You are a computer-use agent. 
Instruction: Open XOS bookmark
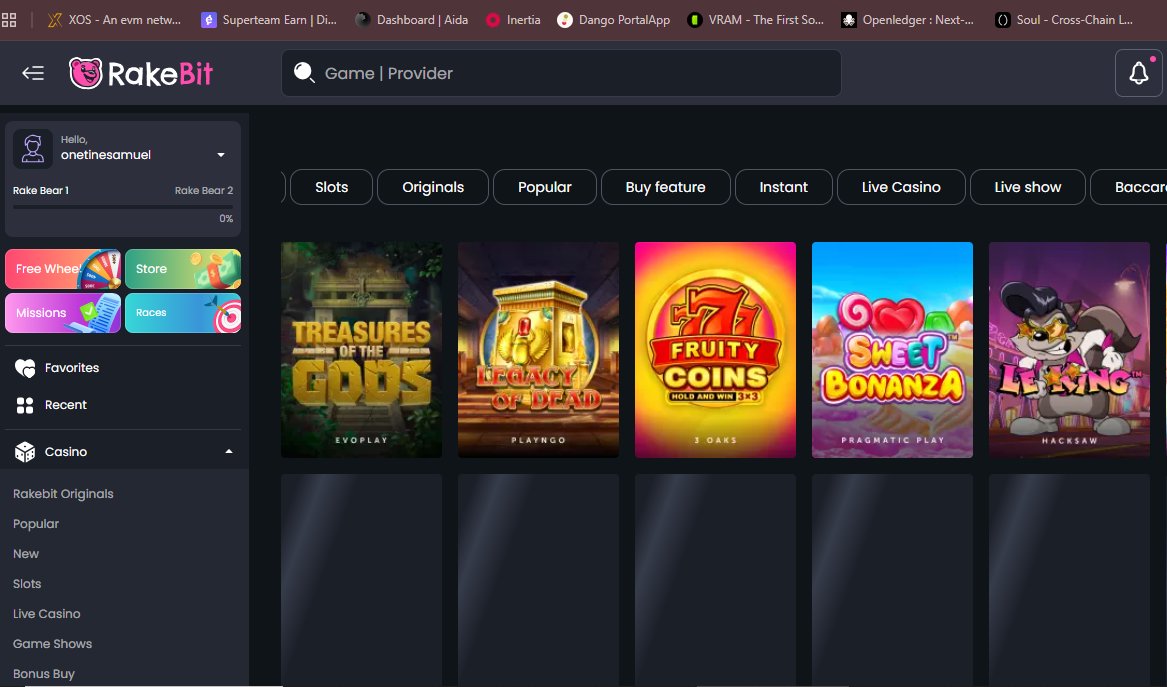pos(114,20)
